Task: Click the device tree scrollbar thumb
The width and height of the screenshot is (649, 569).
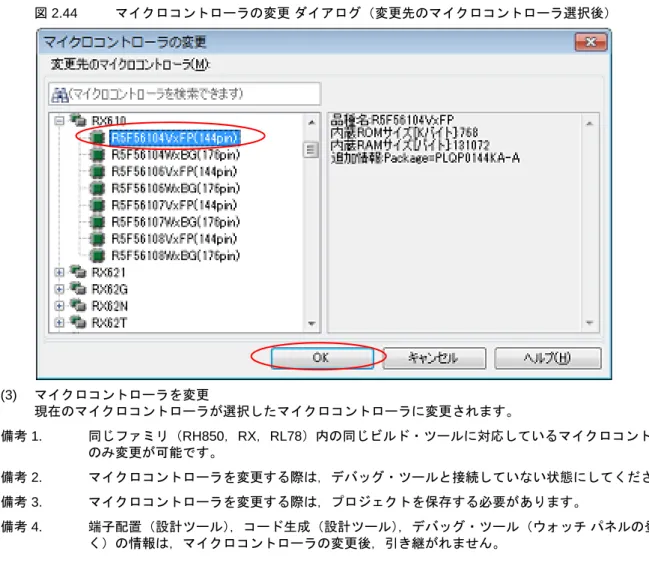Action: coord(311,149)
